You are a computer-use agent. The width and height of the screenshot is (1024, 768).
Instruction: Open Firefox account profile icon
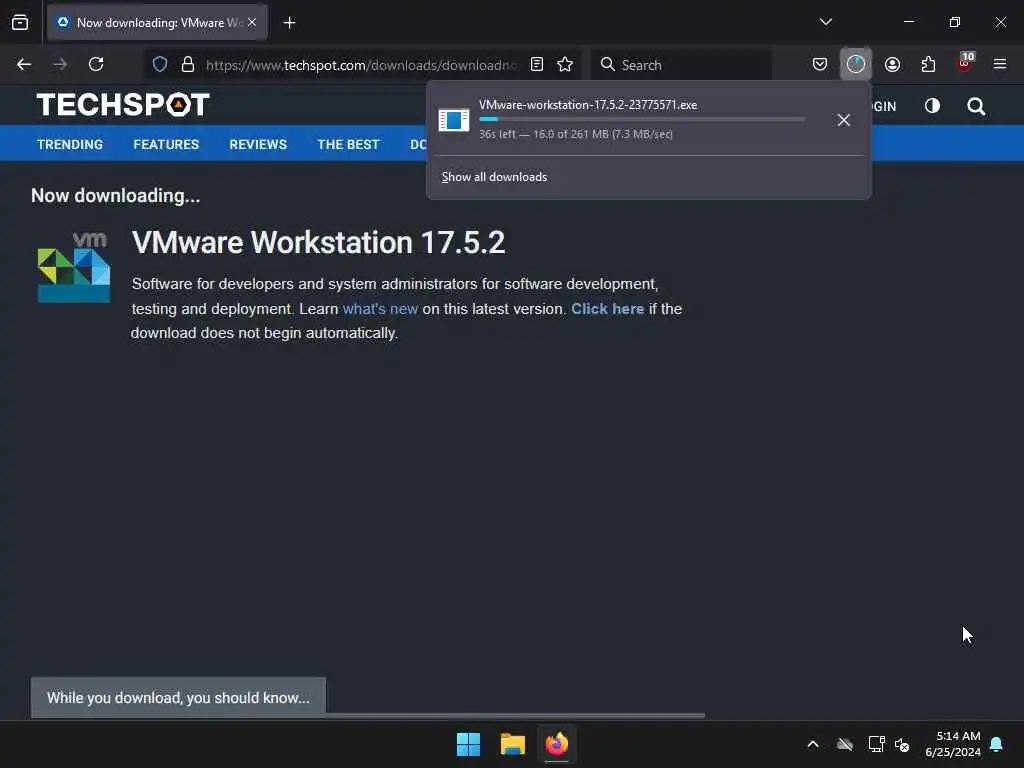tap(892, 64)
